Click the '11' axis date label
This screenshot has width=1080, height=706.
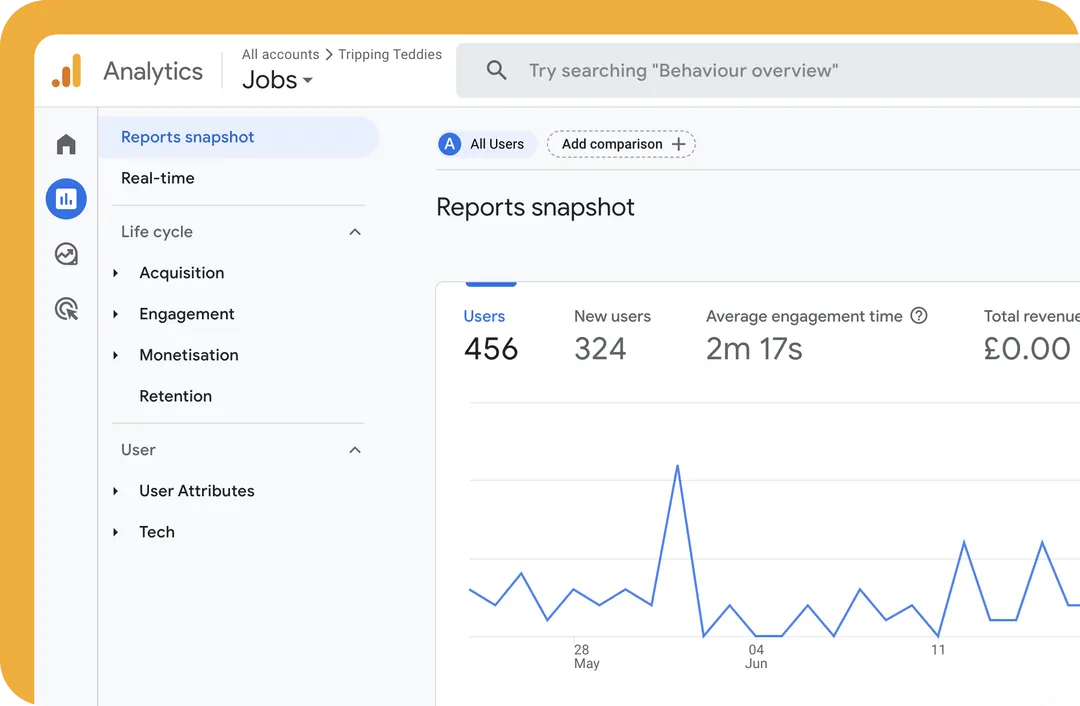938,650
